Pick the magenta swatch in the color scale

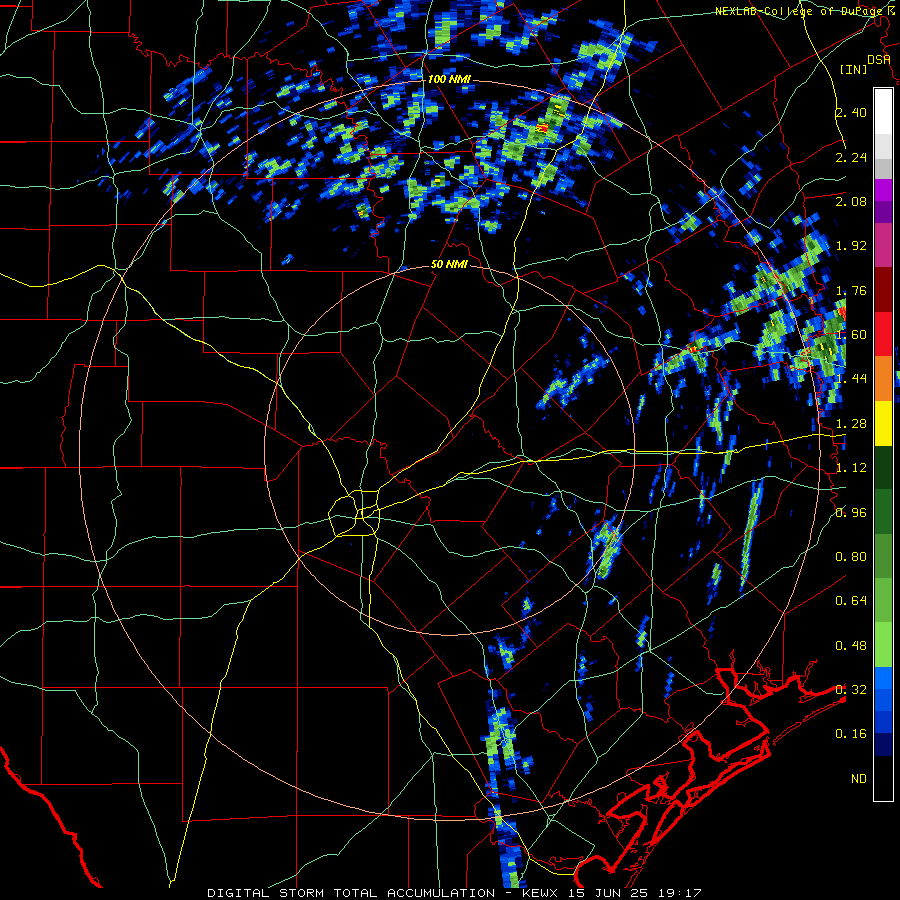pyautogui.click(x=883, y=190)
